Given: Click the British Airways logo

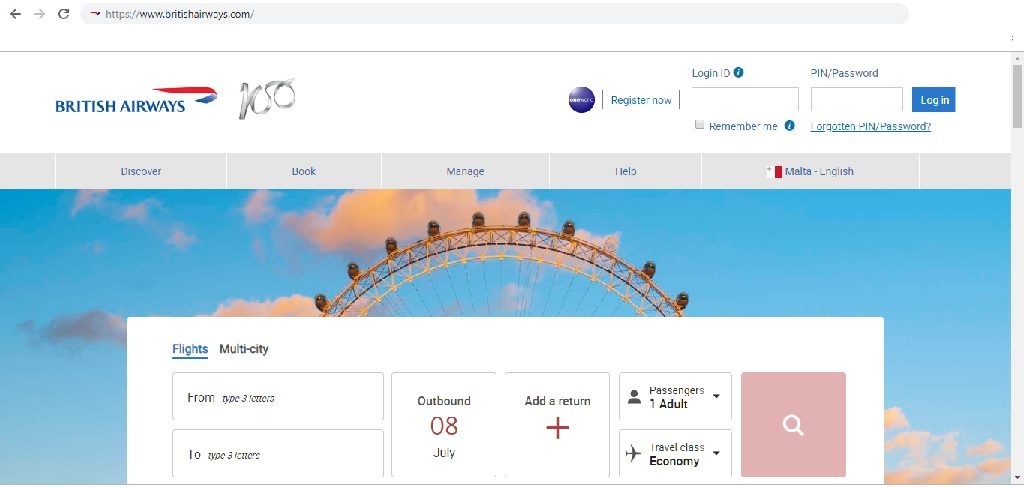Looking at the screenshot, I should pos(136,100).
